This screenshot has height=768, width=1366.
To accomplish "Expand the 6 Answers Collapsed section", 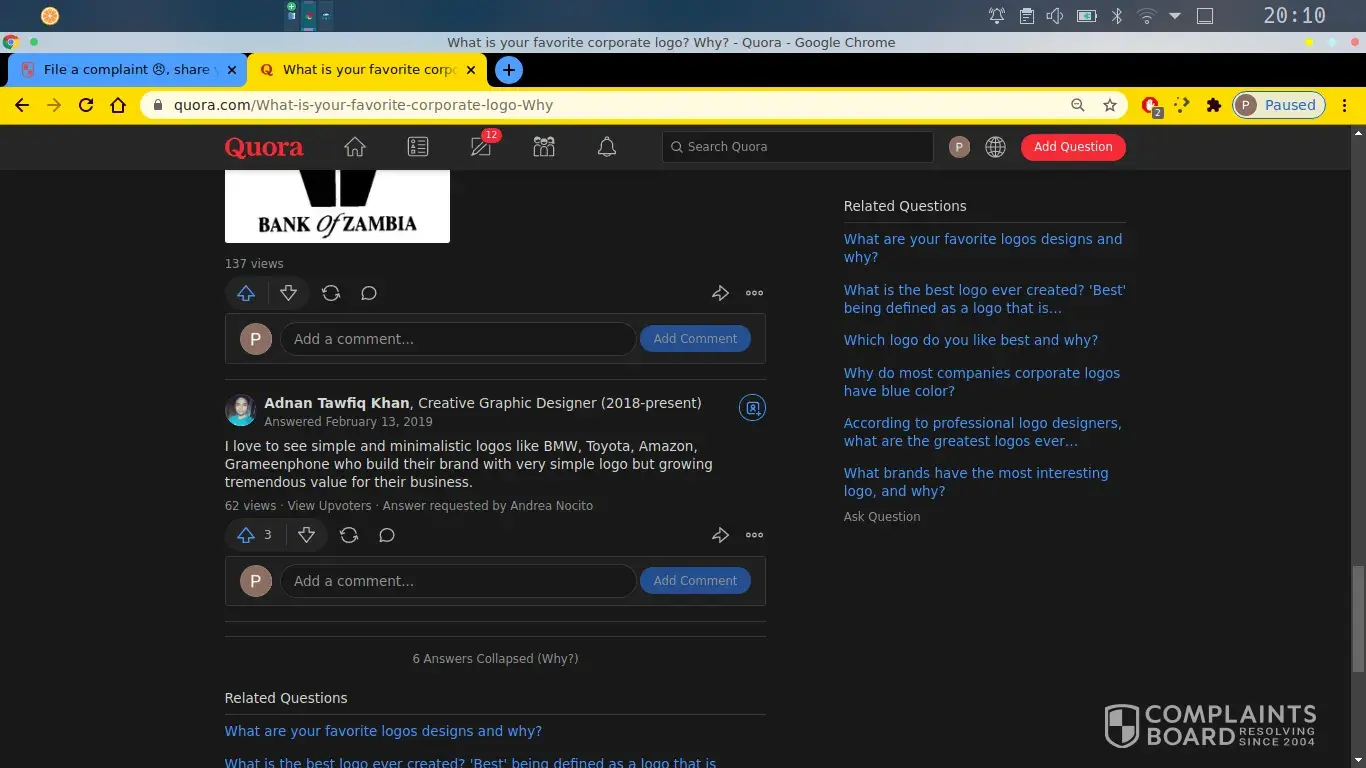I will coord(495,659).
